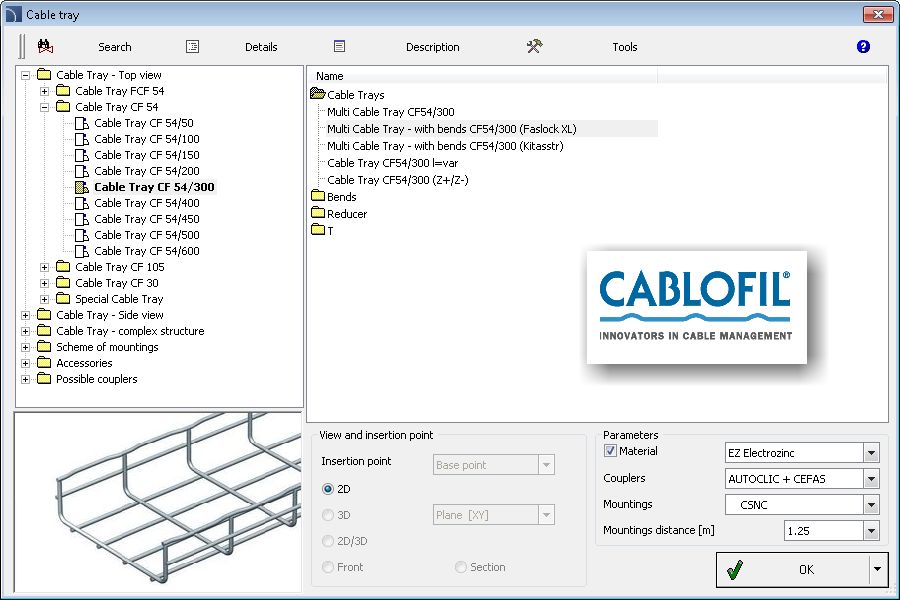Image resolution: width=900 pixels, height=600 pixels.
Task: Click the Accessories folder icon
Action: coord(44,363)
